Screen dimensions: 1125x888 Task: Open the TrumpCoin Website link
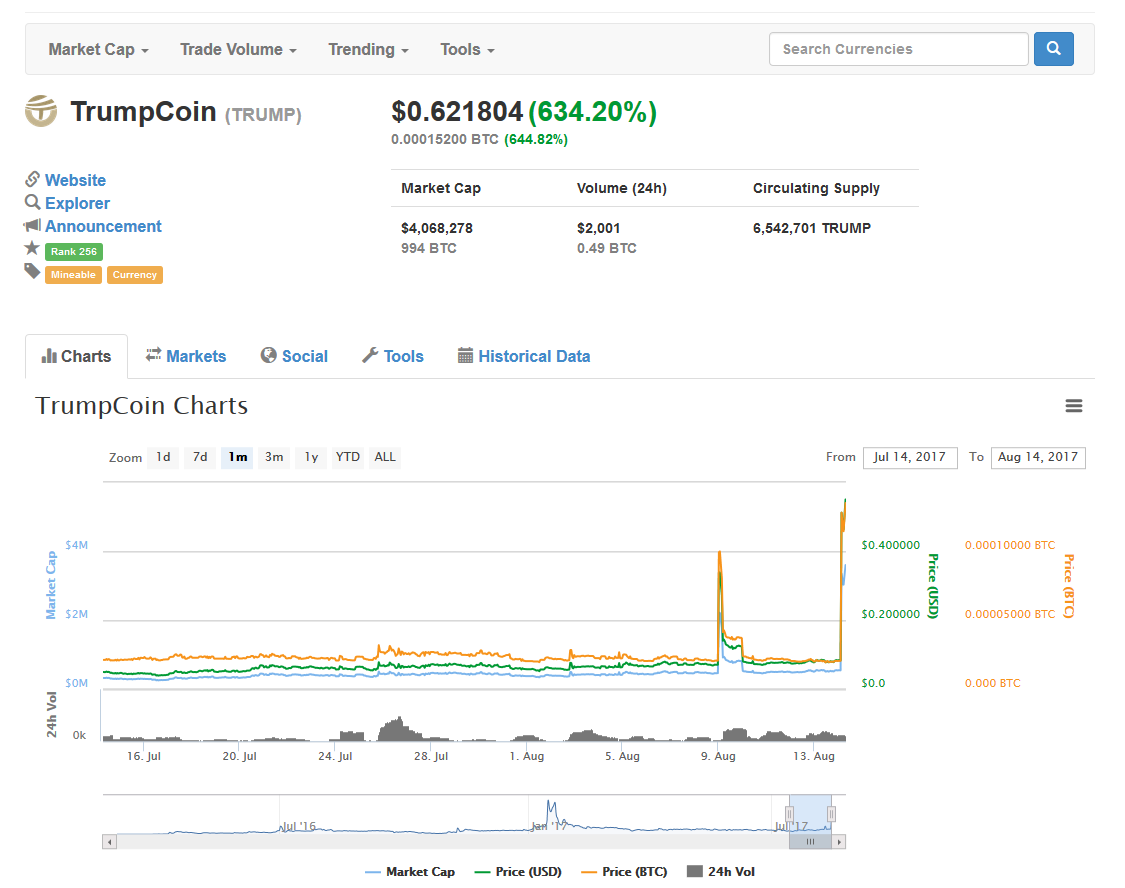tap(75, 180)
